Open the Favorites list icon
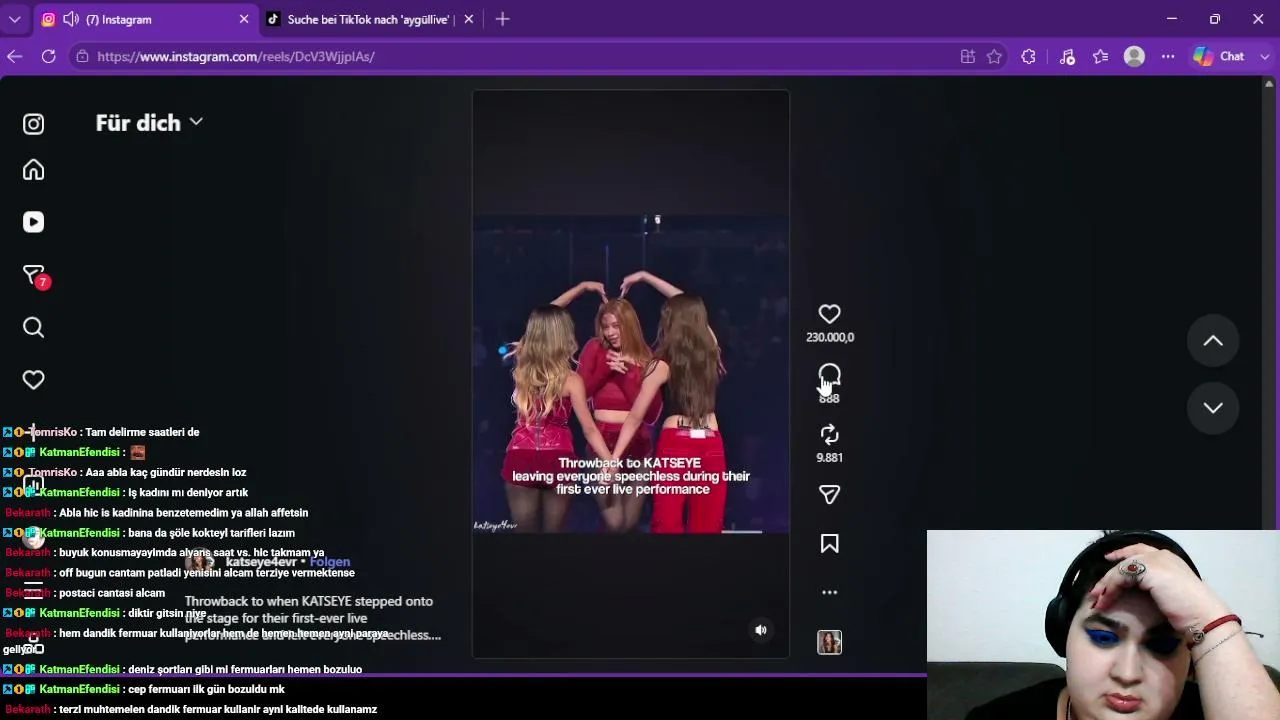The height and width of the screenshot is (720, 1280). pos(1100,57)
